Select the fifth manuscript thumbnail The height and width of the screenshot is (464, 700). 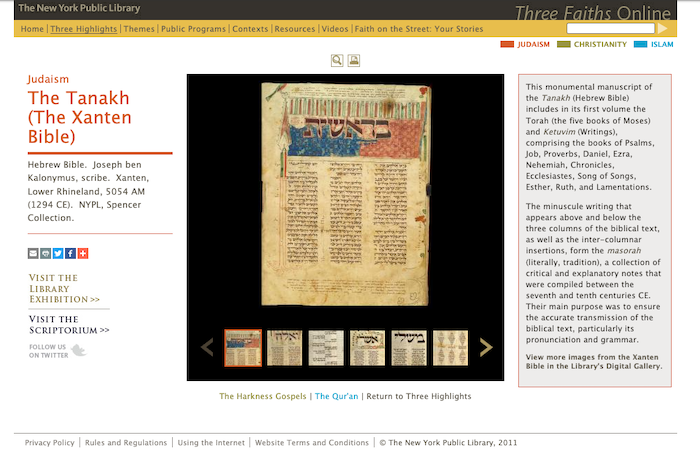pyautogui.click(x=409, y=348)
